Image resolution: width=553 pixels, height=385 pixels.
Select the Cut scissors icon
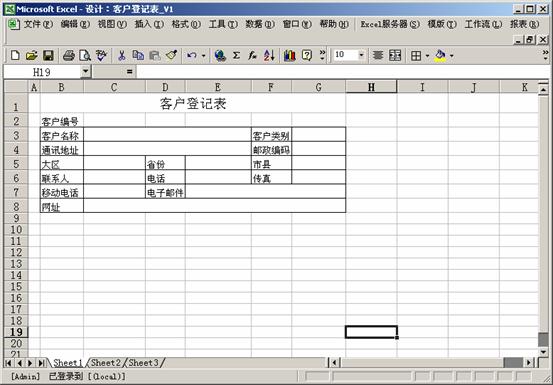coord(122,55)
